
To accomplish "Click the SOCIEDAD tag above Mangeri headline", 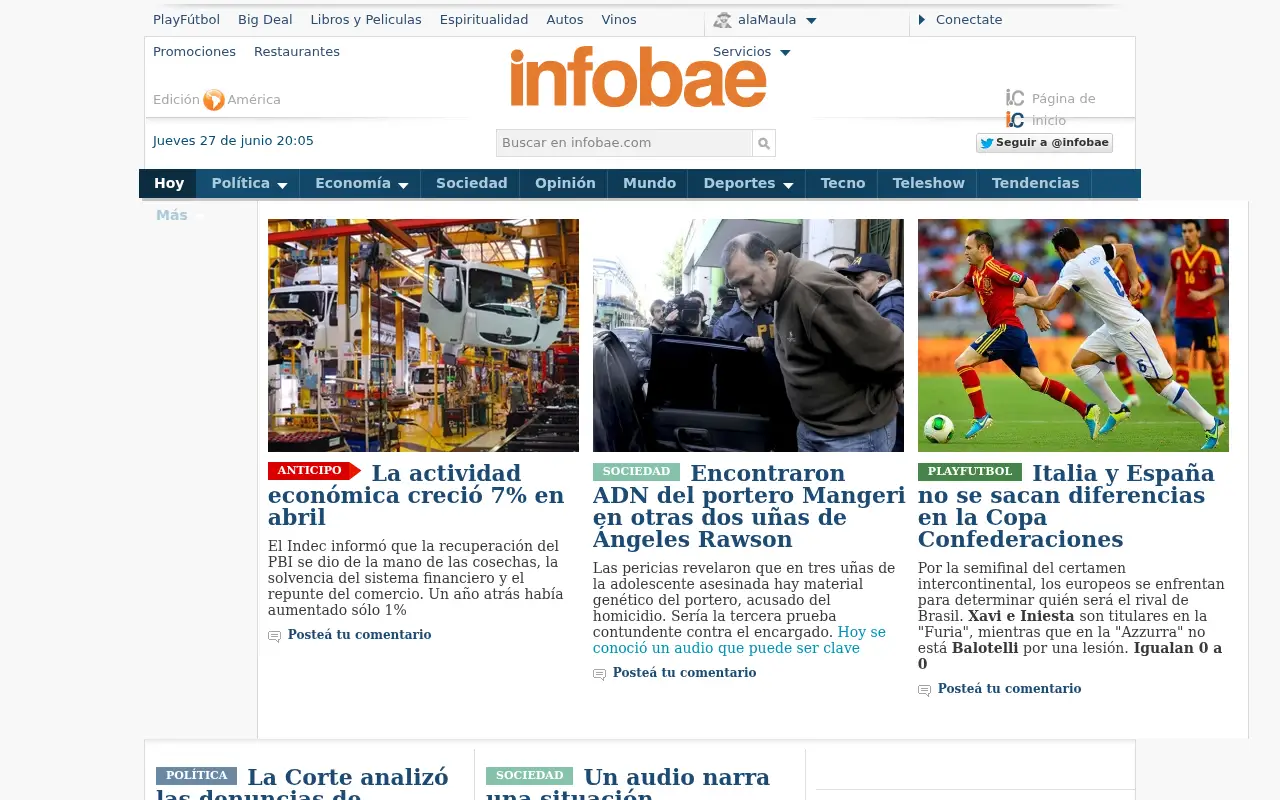I will coord(636,472).
